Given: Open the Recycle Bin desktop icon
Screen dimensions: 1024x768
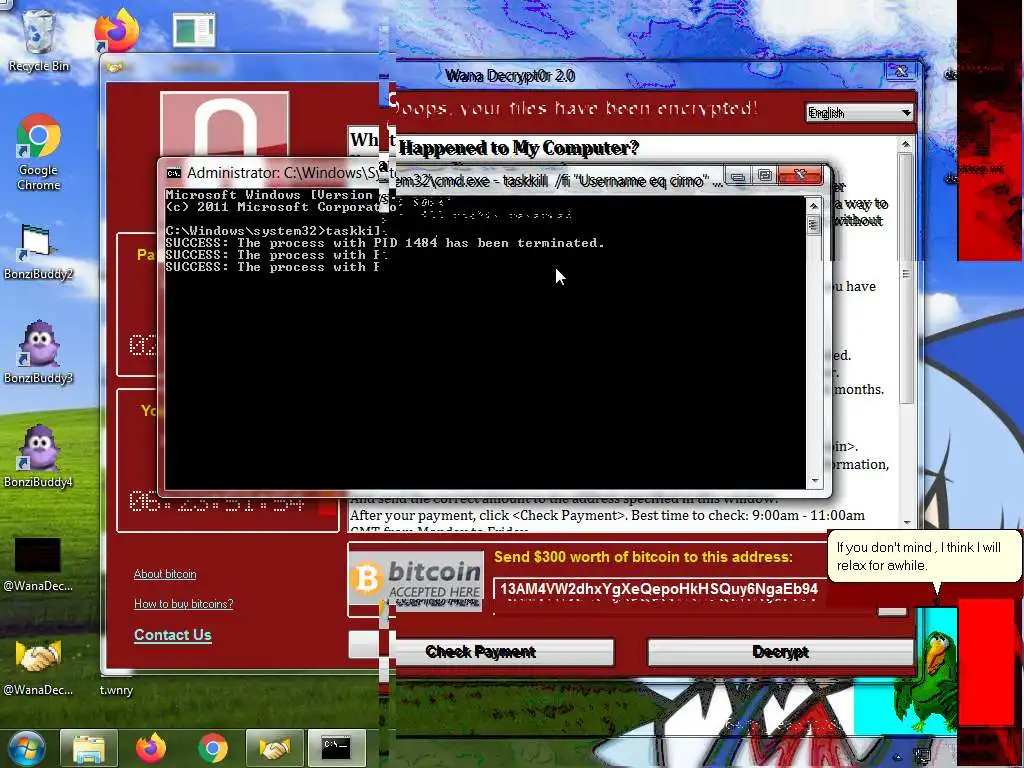Looking at the screenshot, I should click(x=39, y=40).
